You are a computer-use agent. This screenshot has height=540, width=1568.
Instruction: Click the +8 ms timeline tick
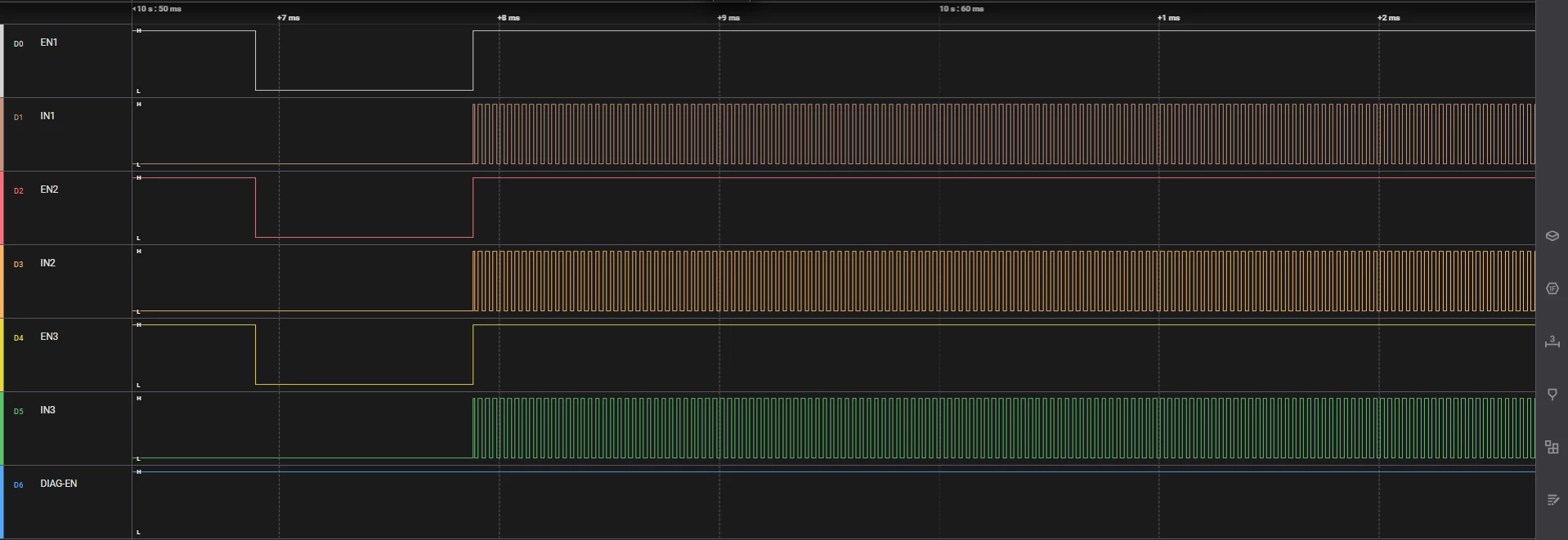pos(508,18)
